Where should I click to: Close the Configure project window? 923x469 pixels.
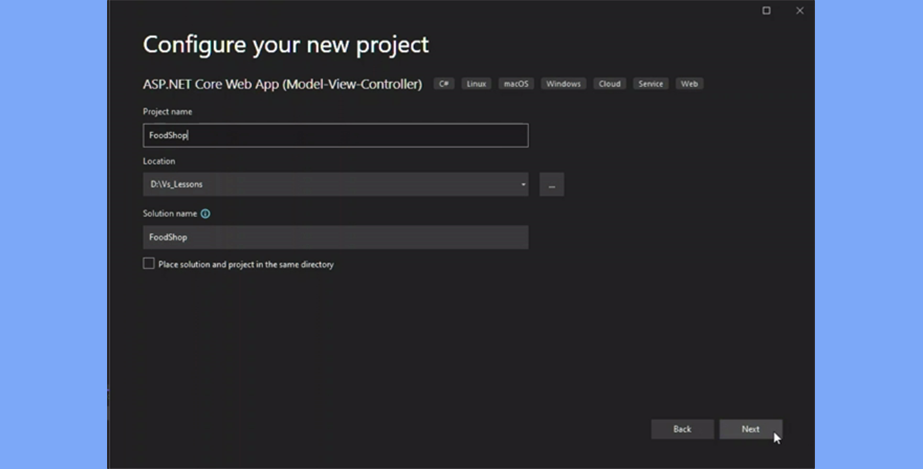click(x=800, y=11)
